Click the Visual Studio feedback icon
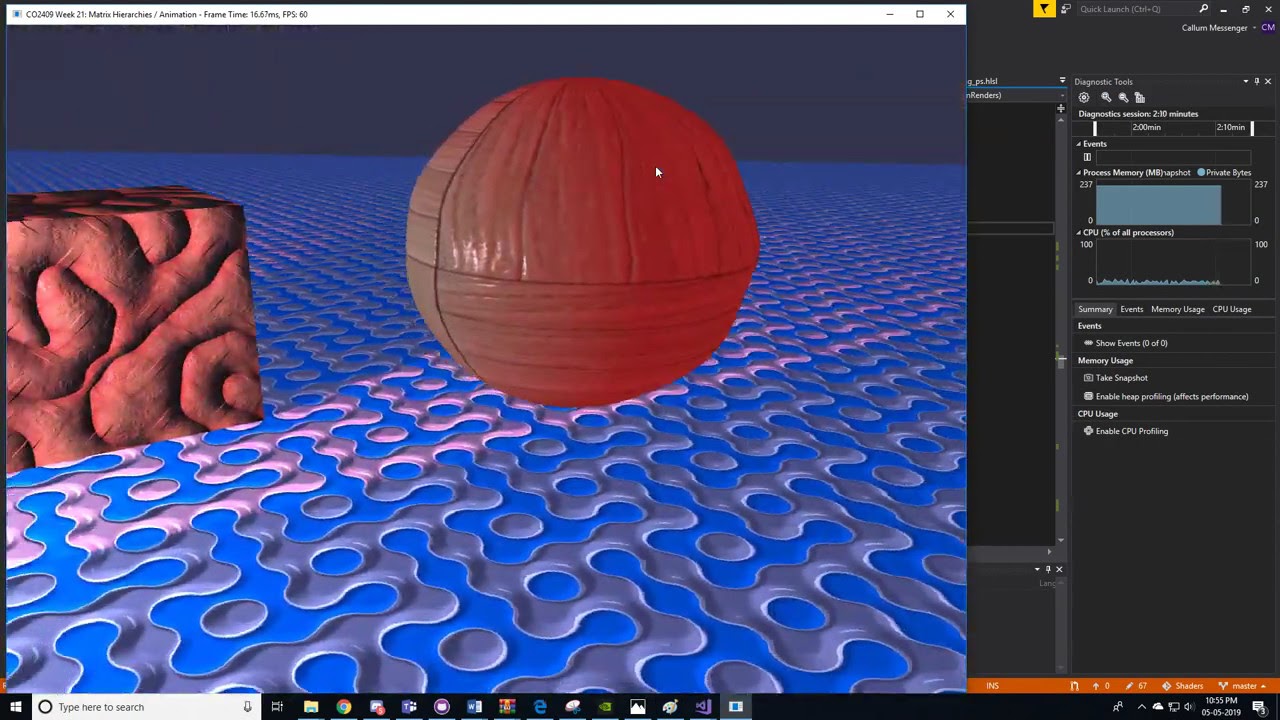 click(x=1066, y=9)
